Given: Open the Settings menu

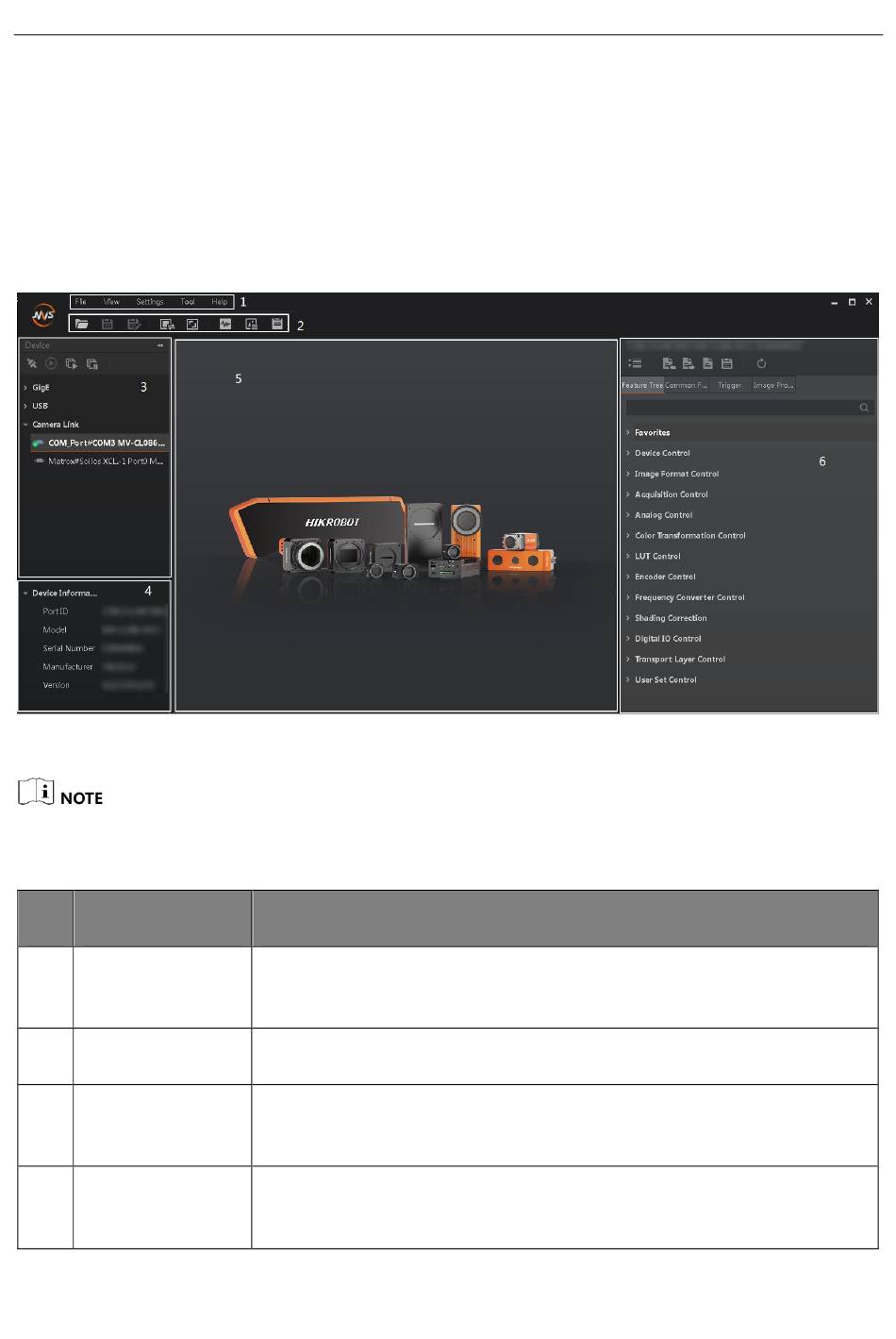Looking at the screenshot, I should [x=150, y=302].
